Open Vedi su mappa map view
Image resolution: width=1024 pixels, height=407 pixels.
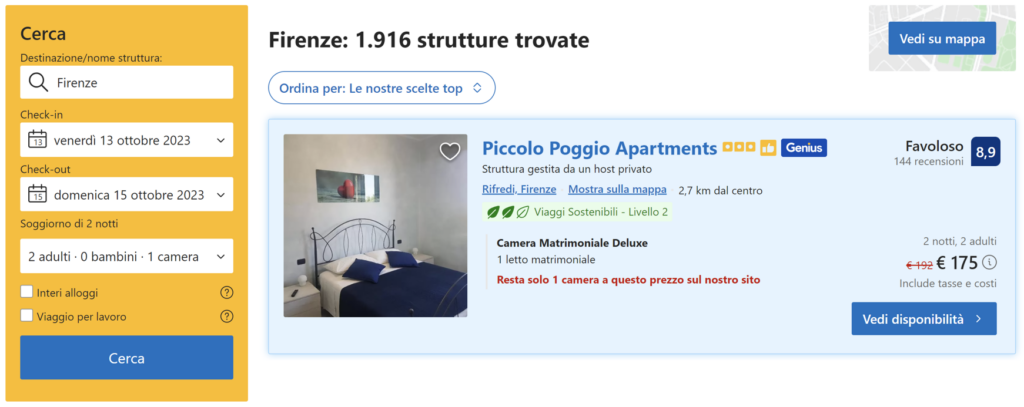[941, 38]
